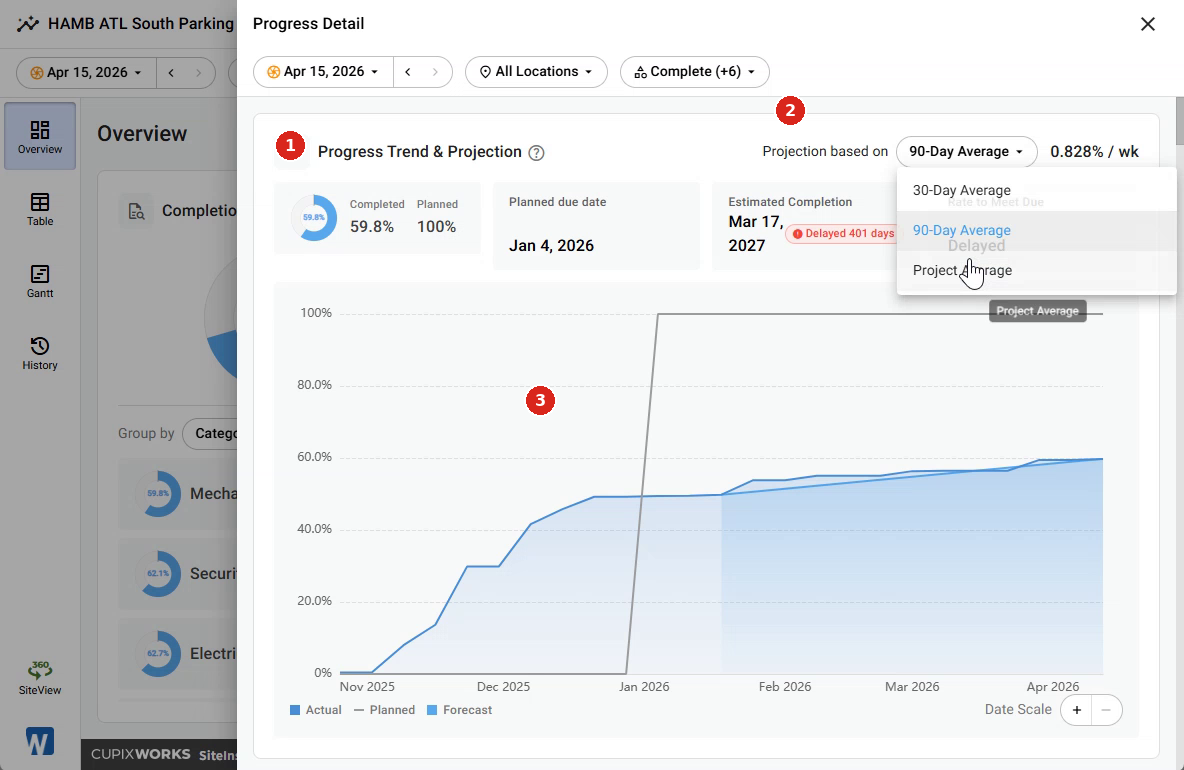This screenshot has height=770, width=1184.
Task: Close the Progress Detail panel
Action: (x=1148, y=24)
